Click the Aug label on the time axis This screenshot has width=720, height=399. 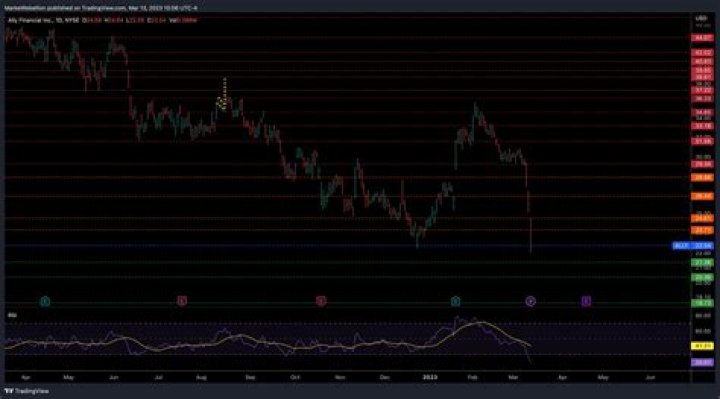(201, 377)
